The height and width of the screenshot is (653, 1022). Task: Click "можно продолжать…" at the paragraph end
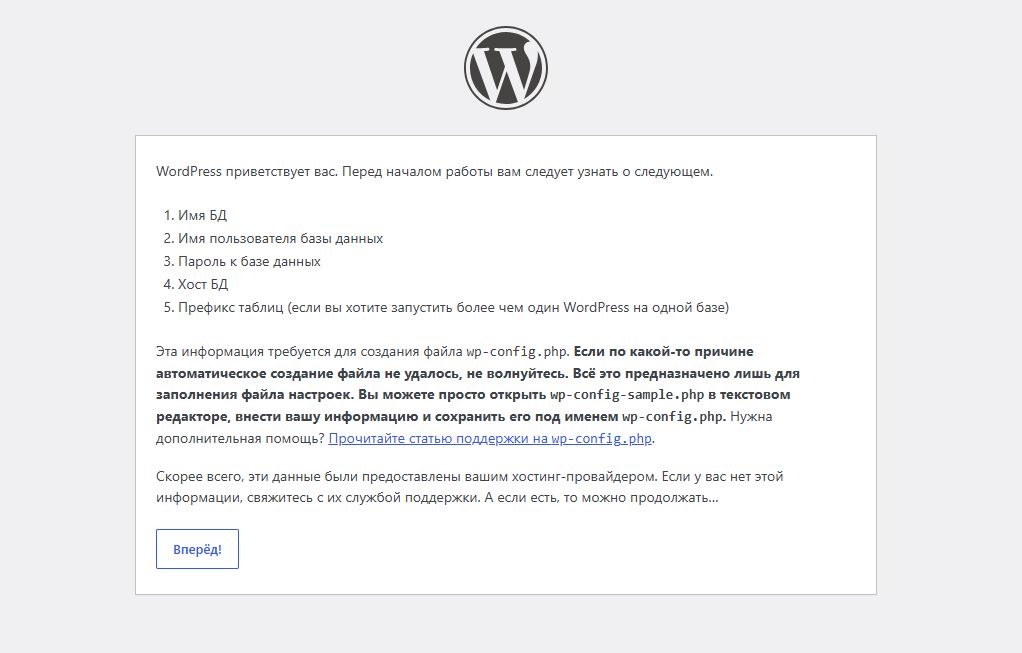point(650,498)
